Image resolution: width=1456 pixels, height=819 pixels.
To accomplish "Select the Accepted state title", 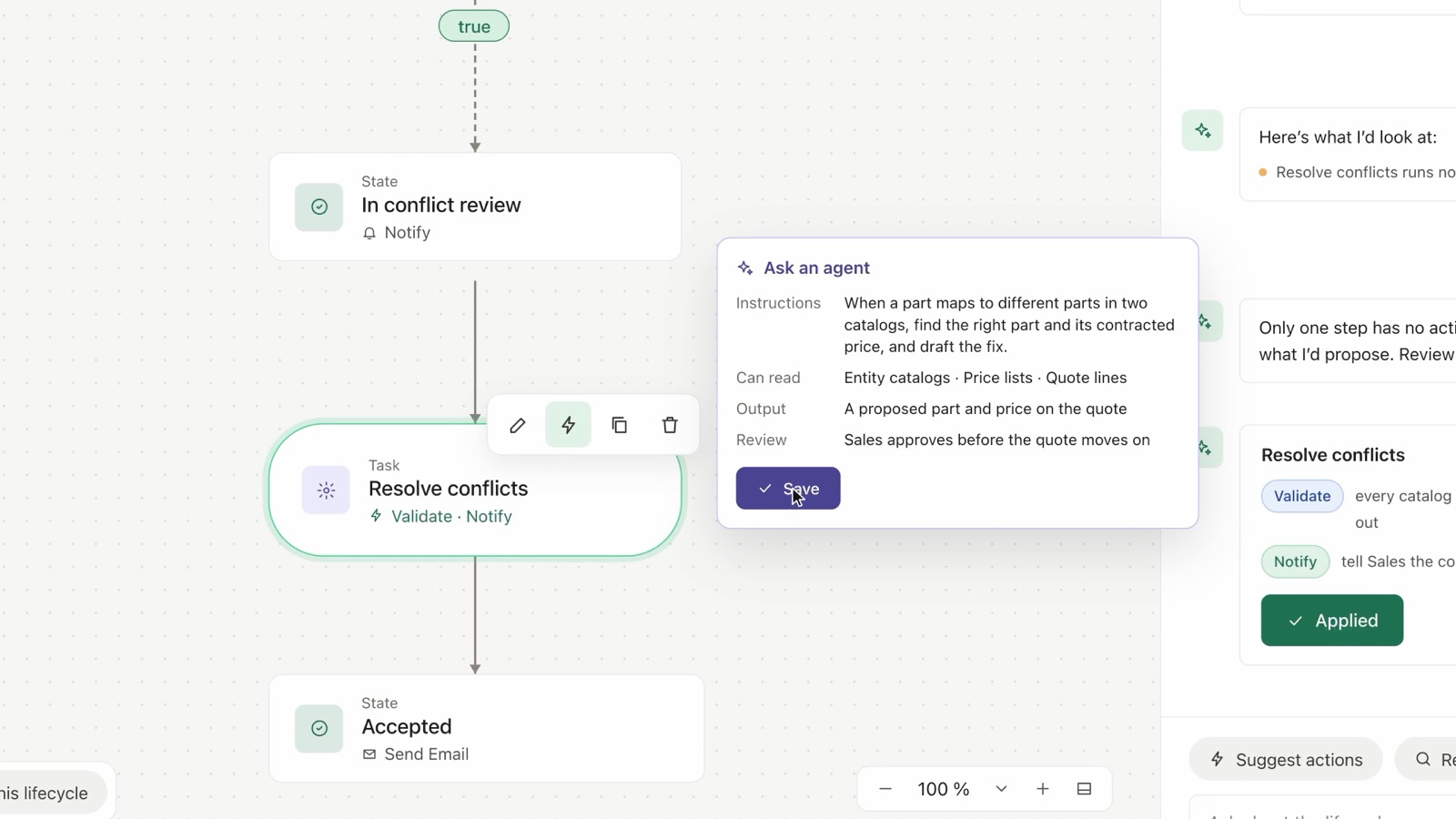I will 407,727.
